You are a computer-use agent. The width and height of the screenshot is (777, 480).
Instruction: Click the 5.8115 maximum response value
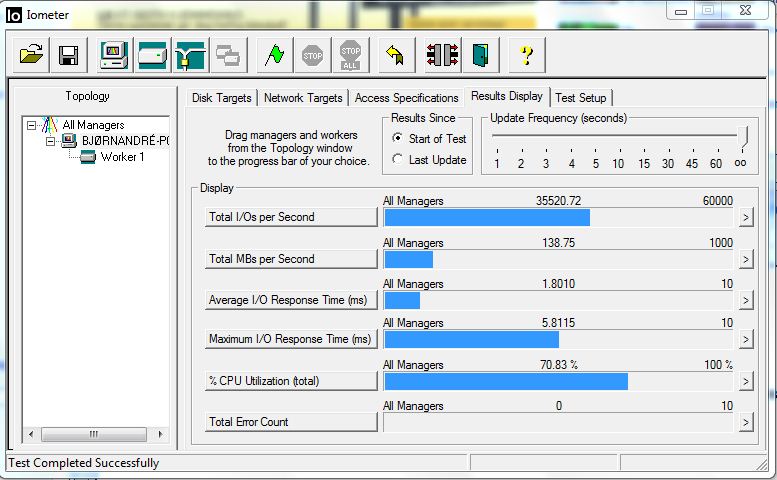558,323
